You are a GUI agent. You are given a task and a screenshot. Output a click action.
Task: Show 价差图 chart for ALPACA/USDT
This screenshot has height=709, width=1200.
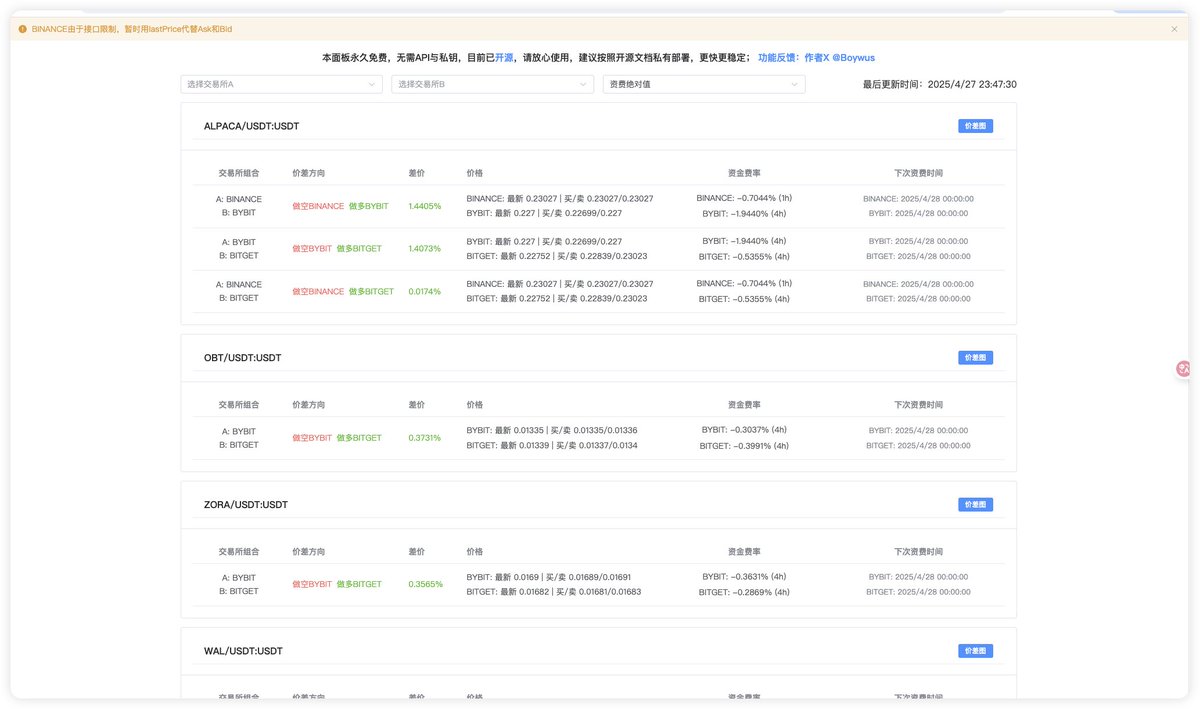click(x=975, y=126)
